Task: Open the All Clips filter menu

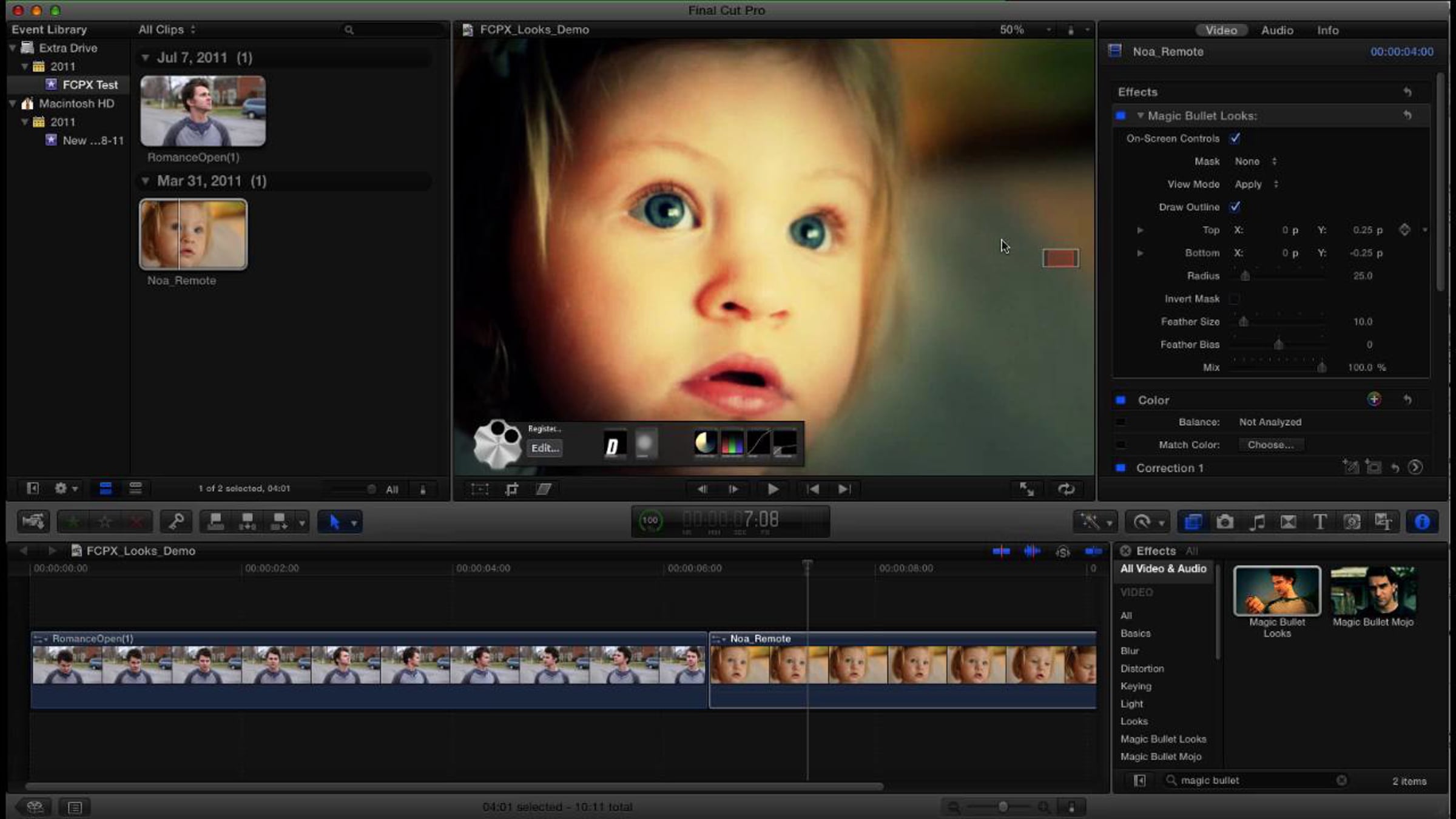Action: coord(167,29)
